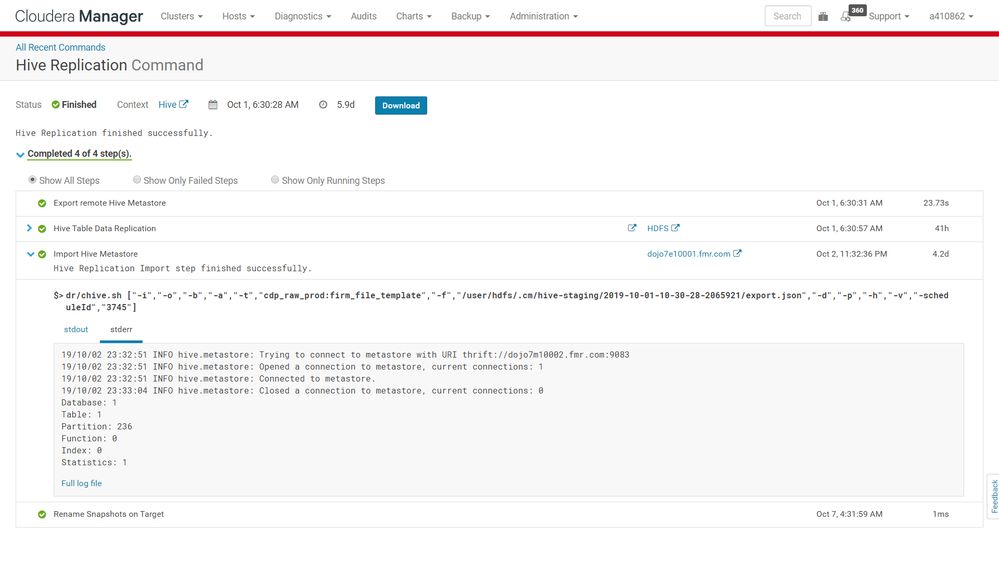Open the Administration dropdown menu

point(543,17)
